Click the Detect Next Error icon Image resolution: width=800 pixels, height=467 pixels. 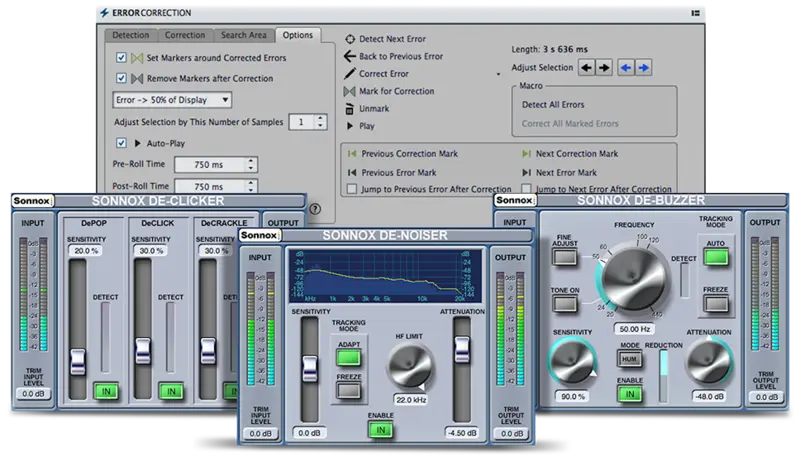coord(350,38)
